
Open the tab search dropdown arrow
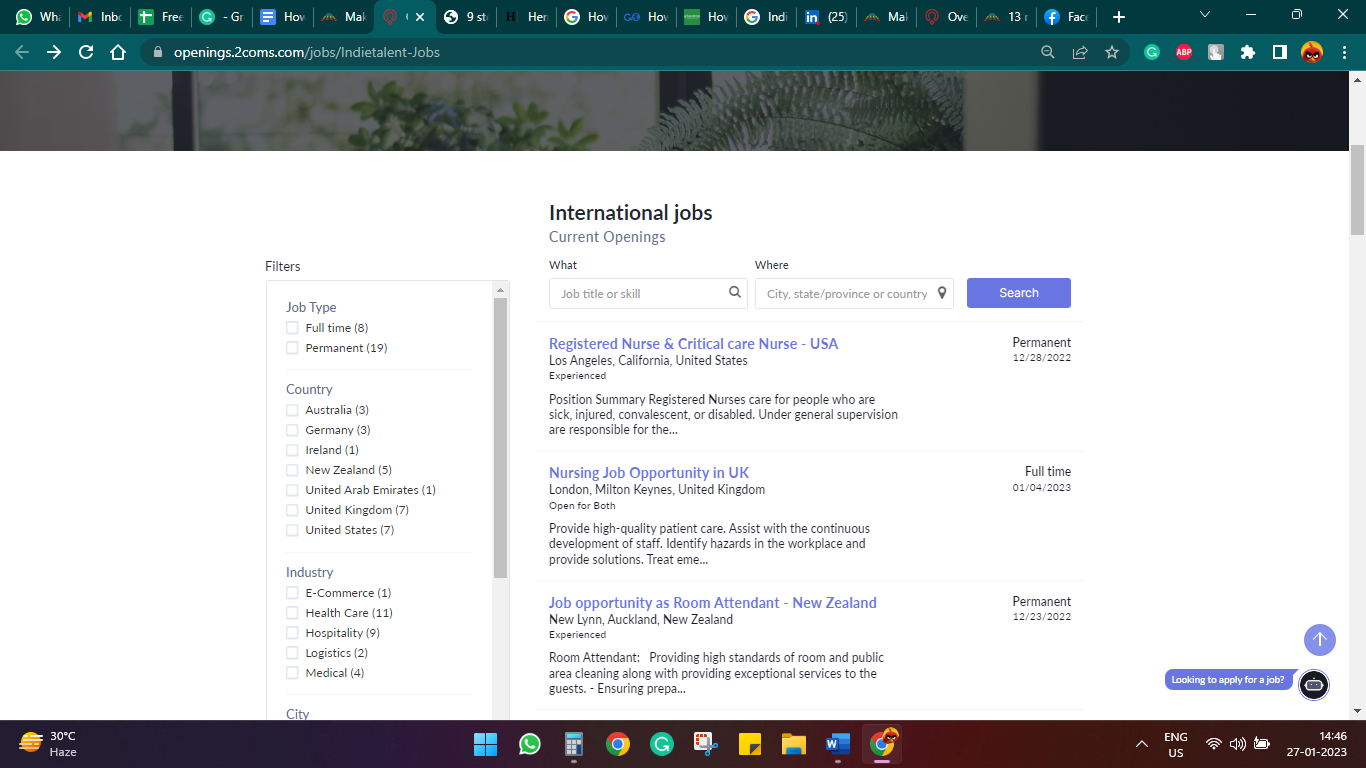coord(1205,16)
